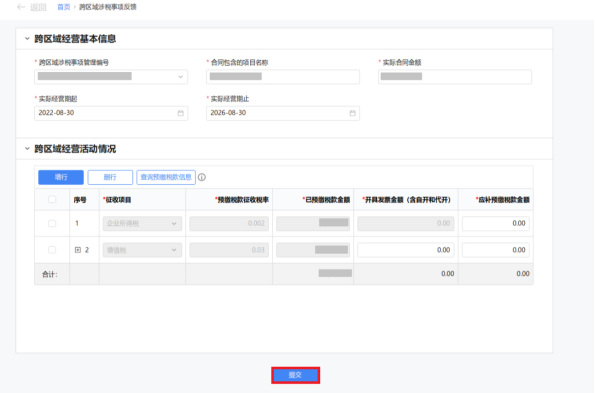Click the 删行 button
The height and width of the screenshot is (393, 595).
[x=110, y=177]
